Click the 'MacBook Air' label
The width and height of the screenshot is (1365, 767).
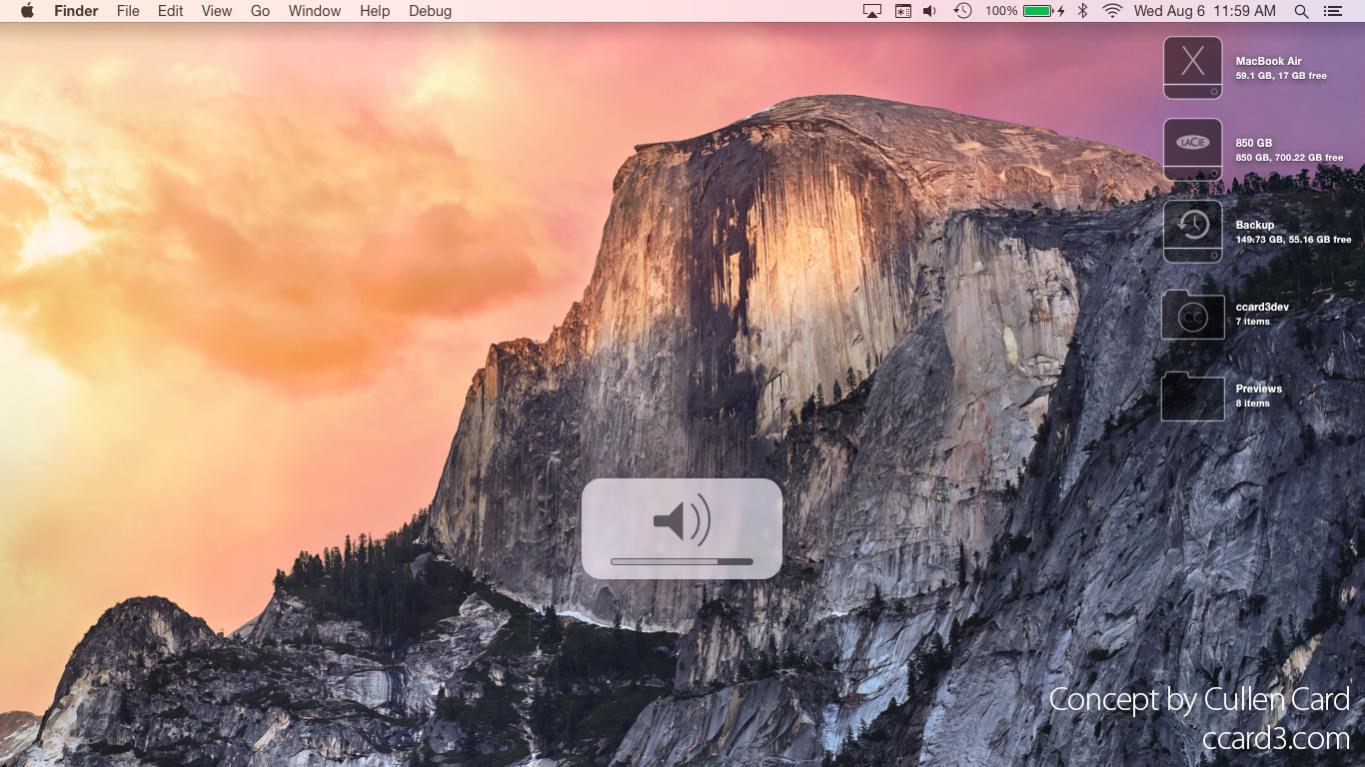coord(1268,61)
